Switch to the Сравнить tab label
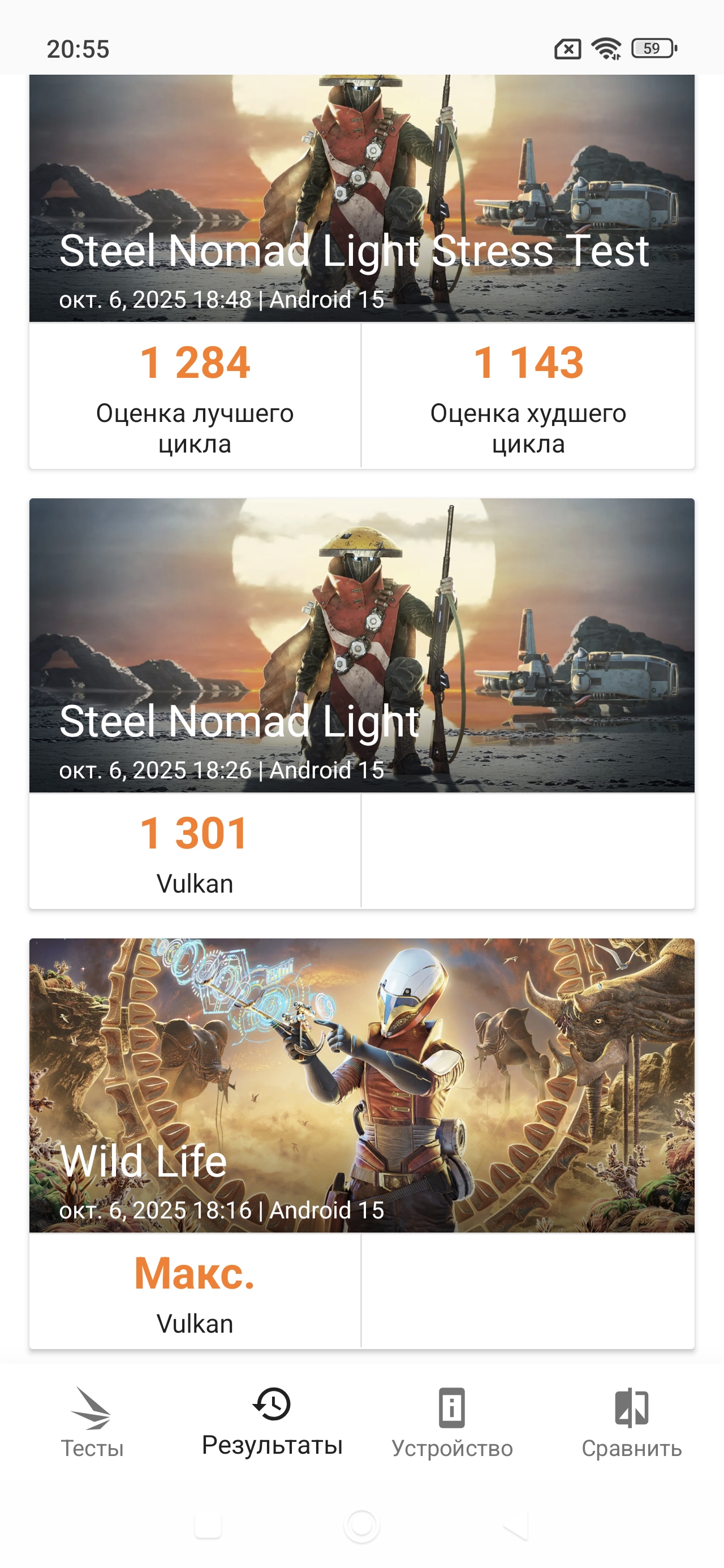 pos(631,1448)
